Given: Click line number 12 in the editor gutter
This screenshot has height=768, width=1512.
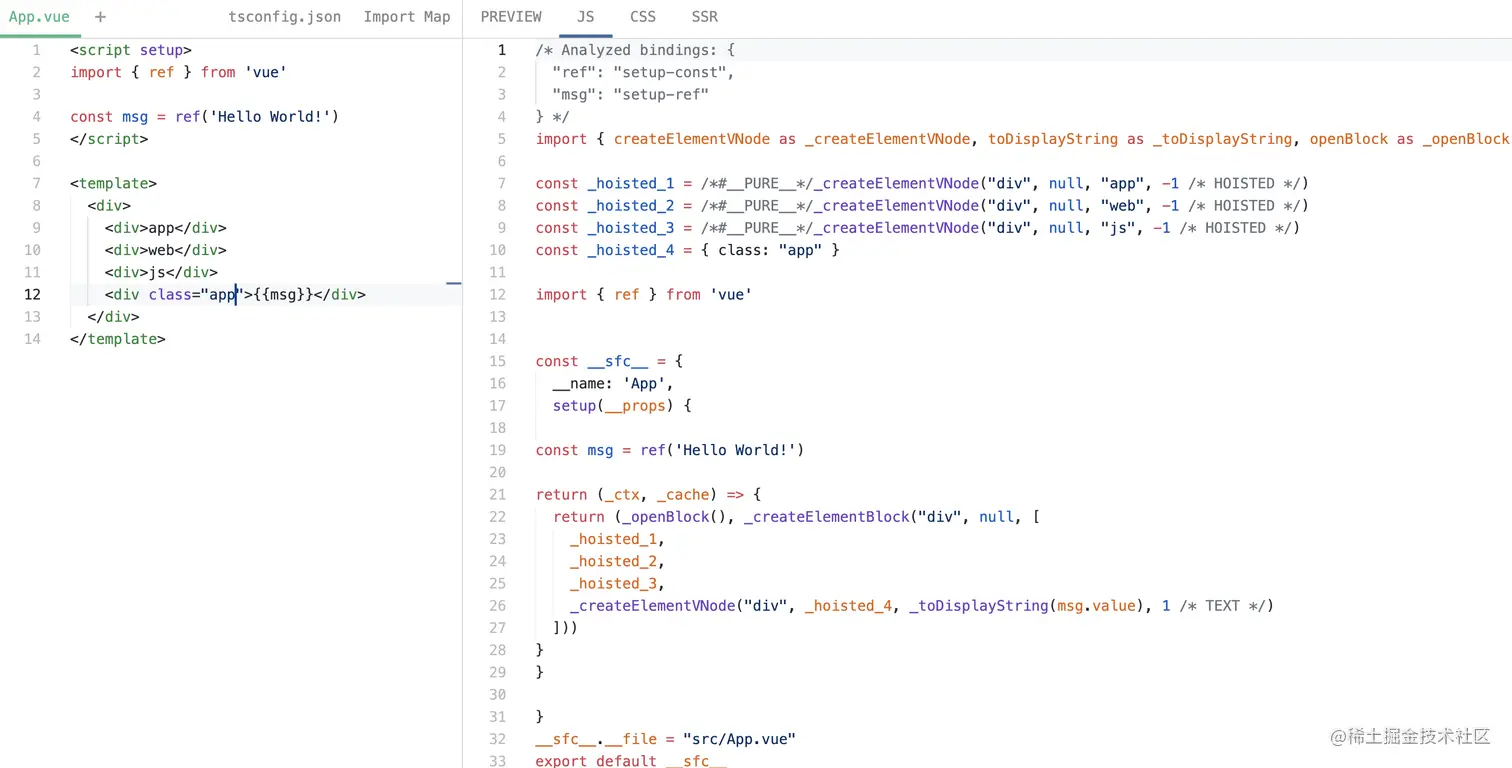Looking at the screenshot, I should 32,294.
